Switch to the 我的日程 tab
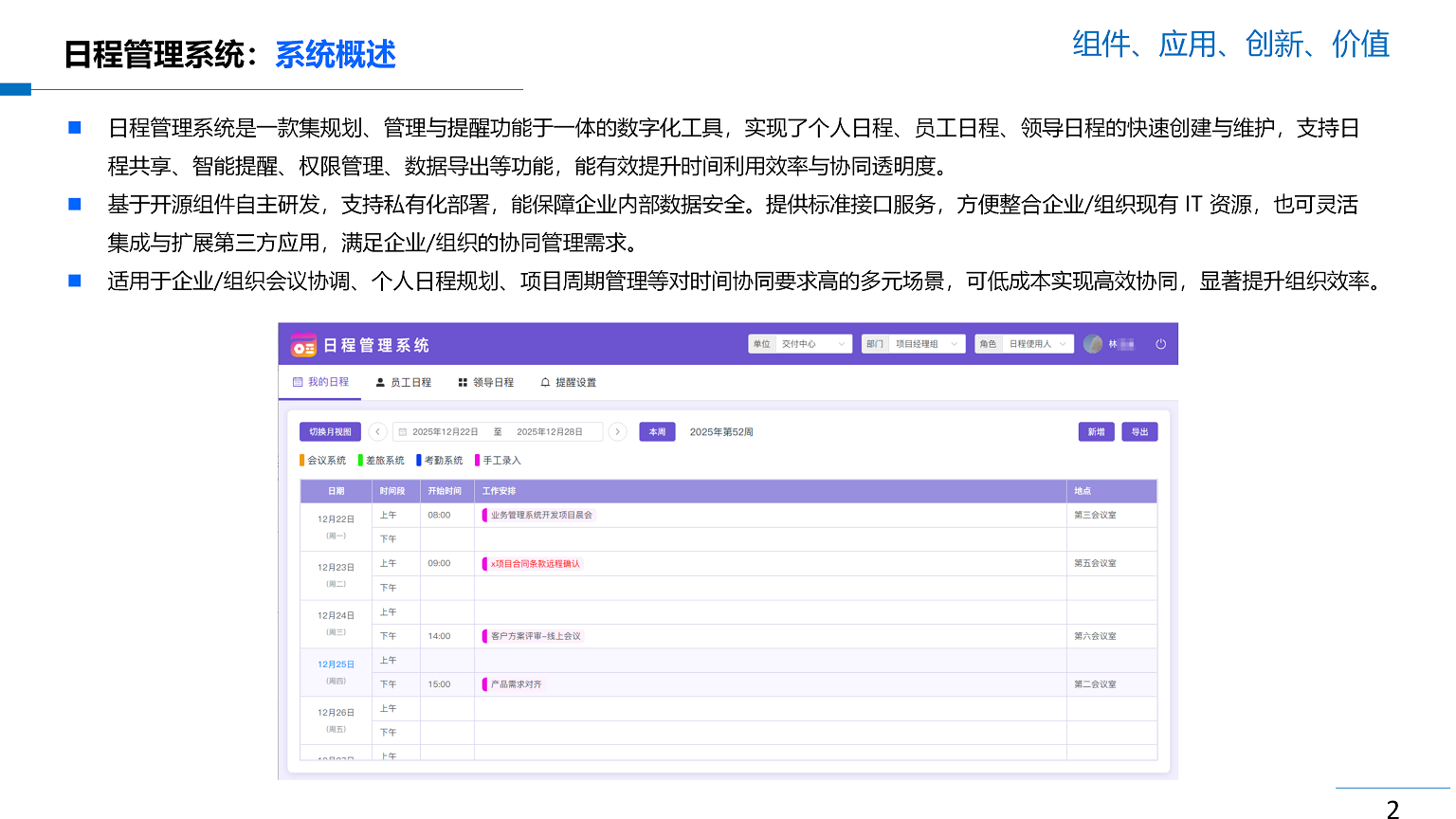This screenshot has height=819, width=1456. pyautogui.click(x=320, y=382)
